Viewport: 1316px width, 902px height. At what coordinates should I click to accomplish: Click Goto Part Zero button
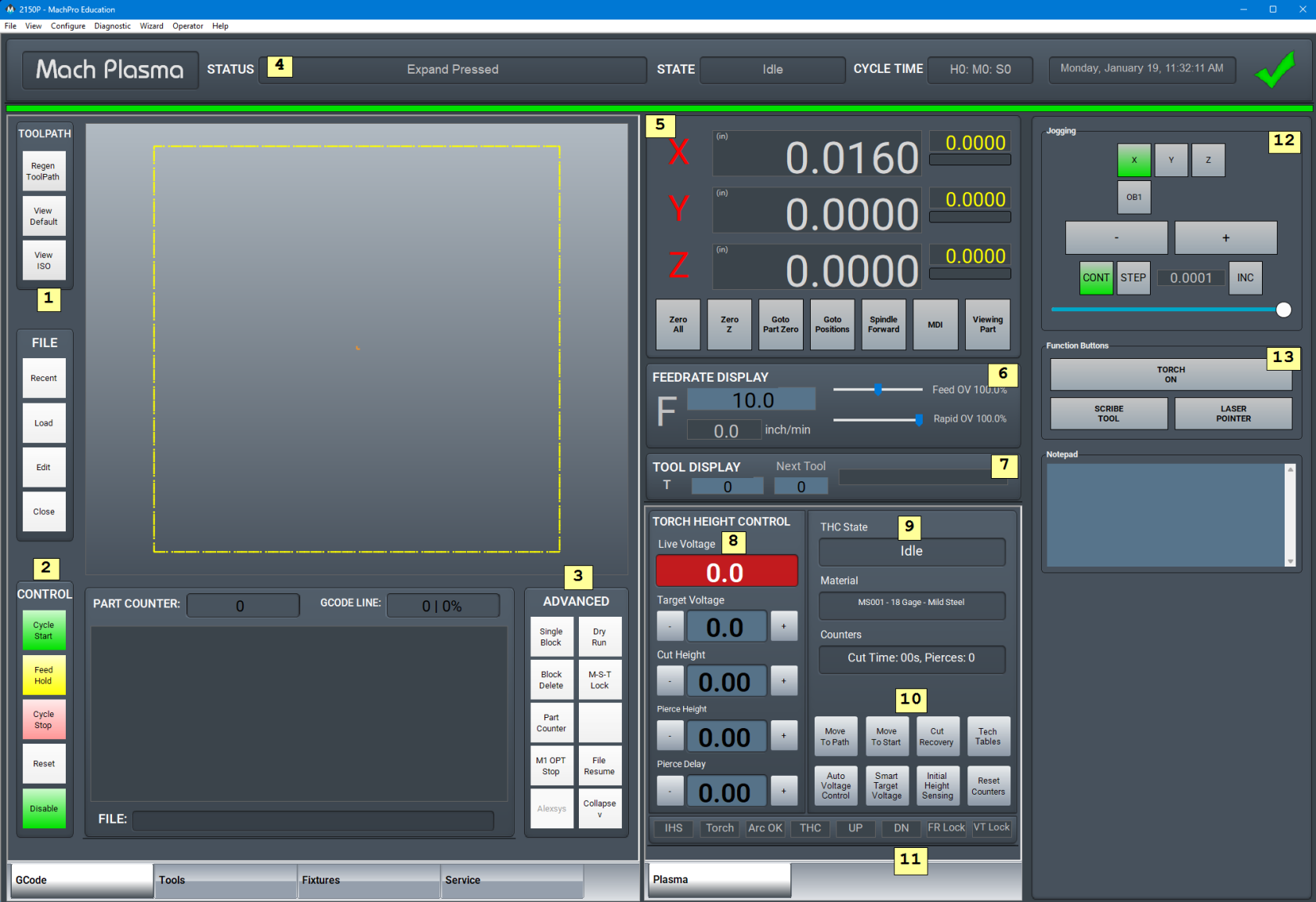[x=781, y=324]
